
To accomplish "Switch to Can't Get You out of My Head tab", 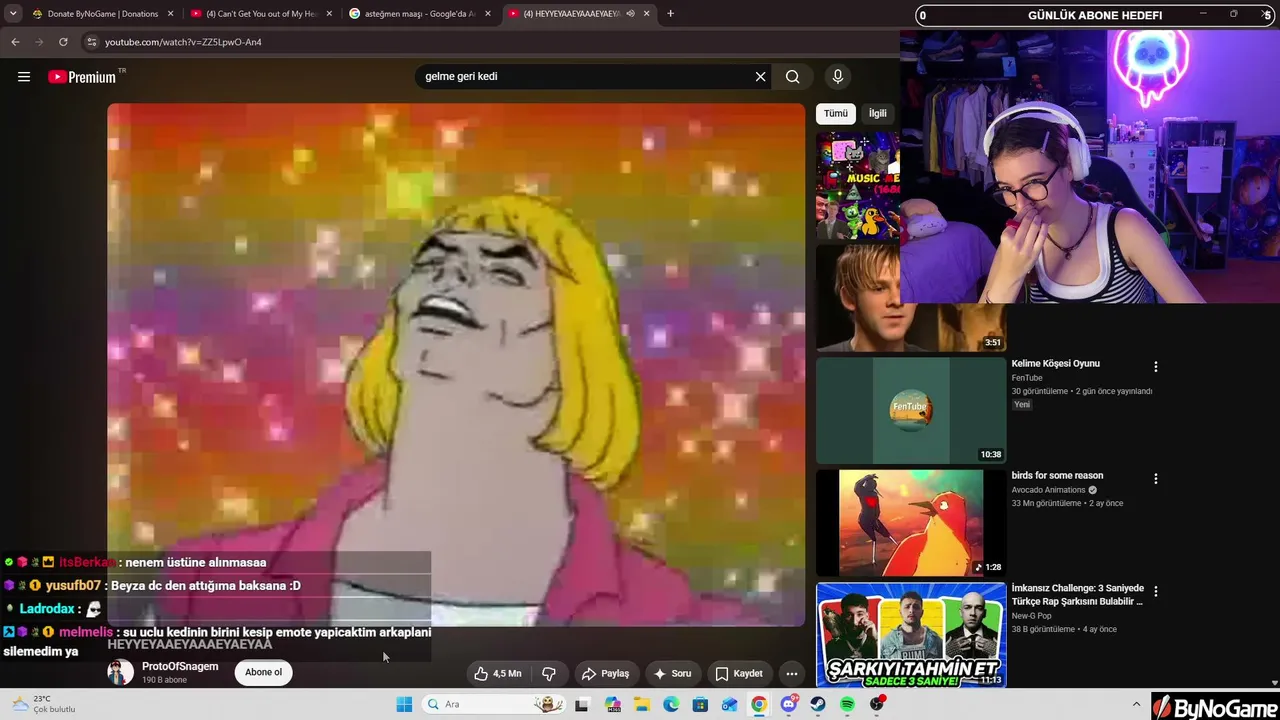I will coord(262,14).
